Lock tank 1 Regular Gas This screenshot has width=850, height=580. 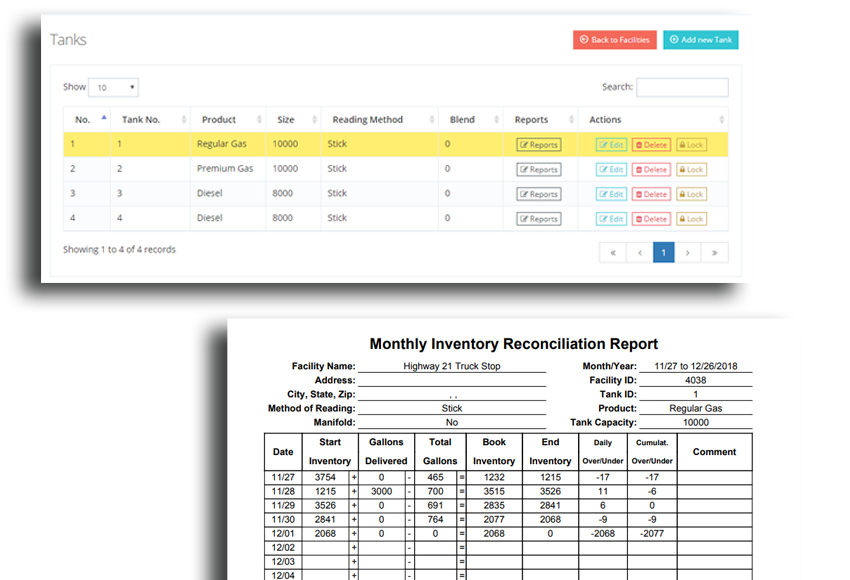pyautogui.click(x=691, y=145)
